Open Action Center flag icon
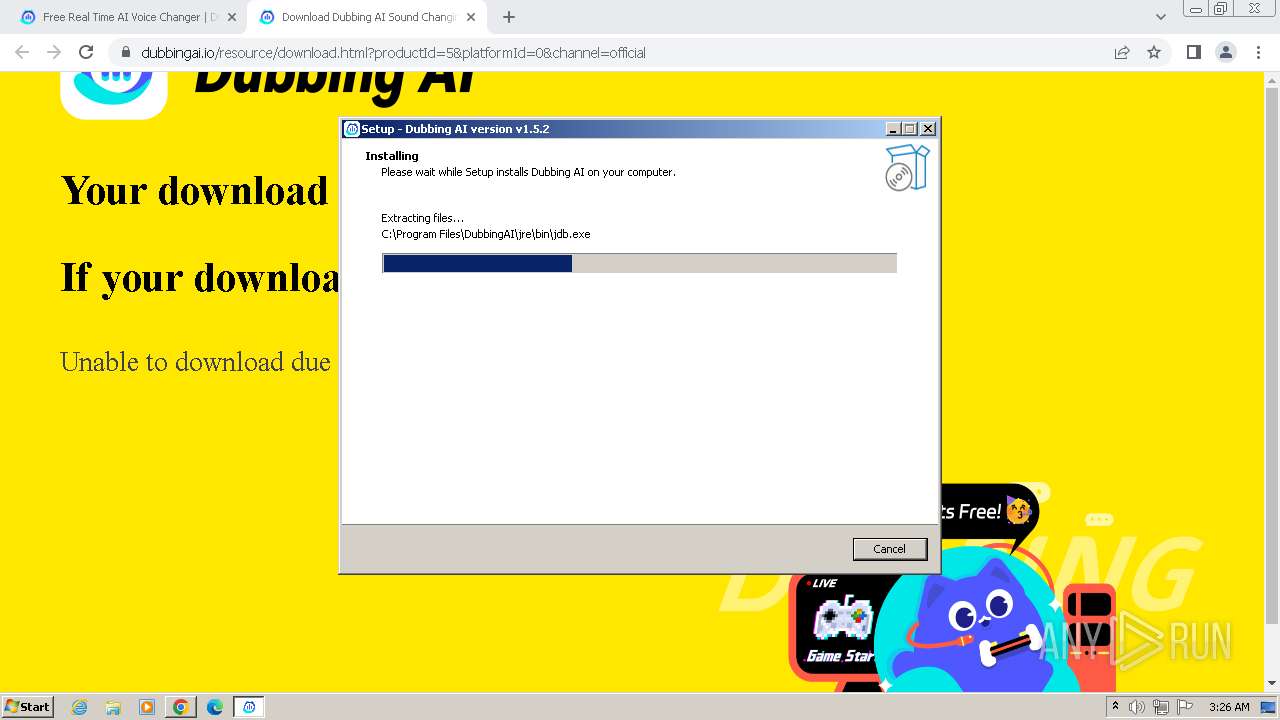The image size is (1280, 720). point(1185,707)
